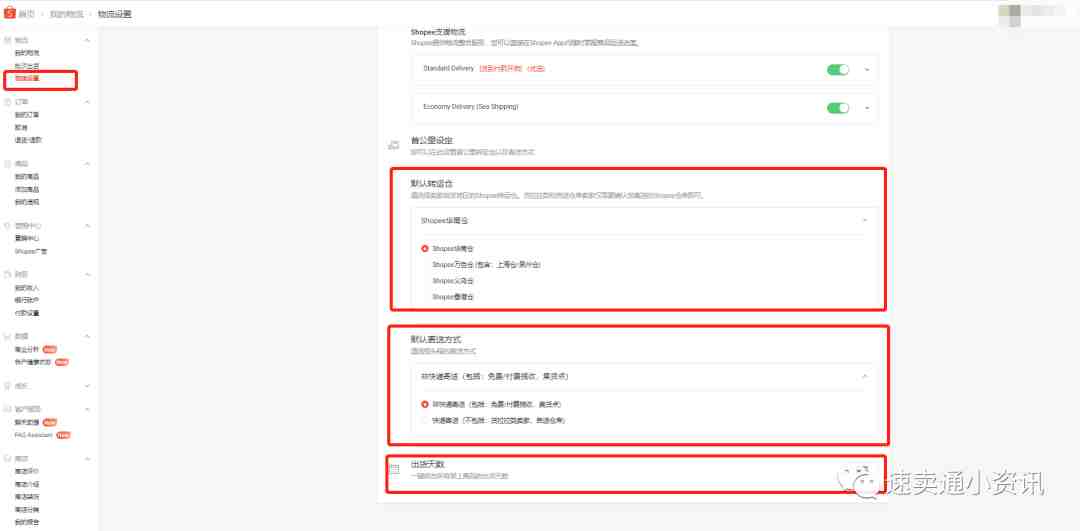This screenshot has height=531, width=1080.
Task: Click the 订单 section icon in sidebar
Action: click(x=8, y=102)
